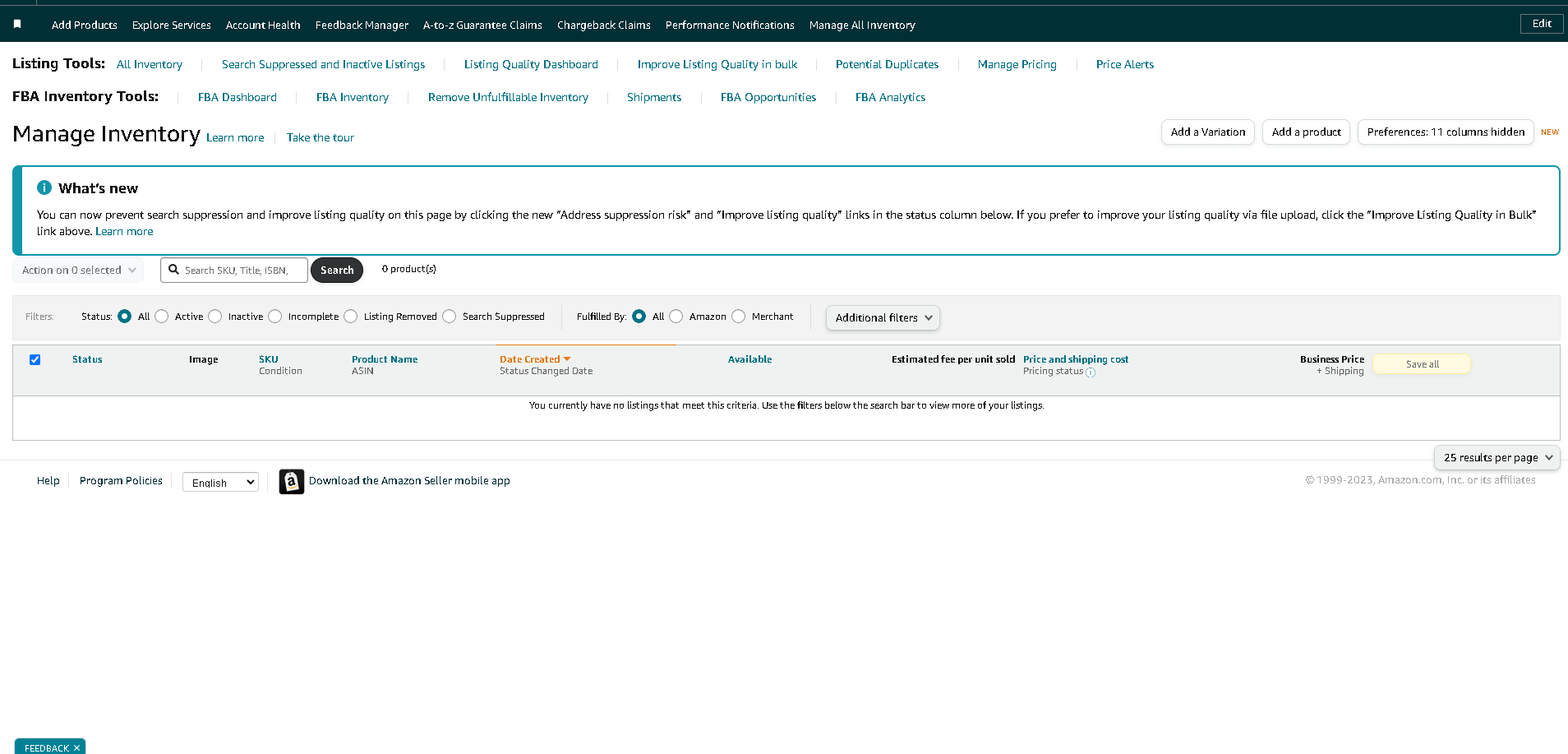
Task: Open FBA Analytics link
Action: [x=890, y=97]
